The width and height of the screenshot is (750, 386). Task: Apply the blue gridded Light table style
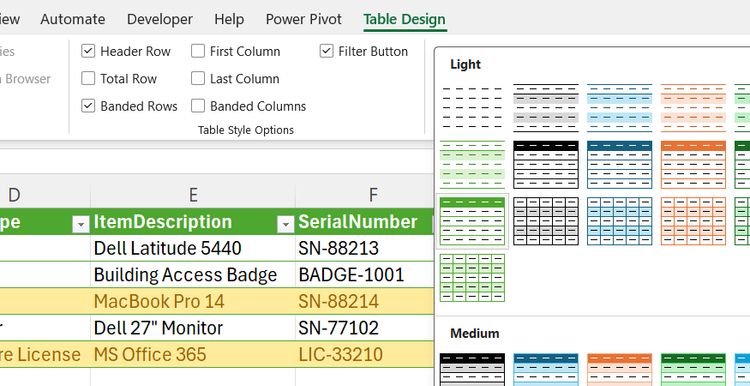(x=619, y=221)
